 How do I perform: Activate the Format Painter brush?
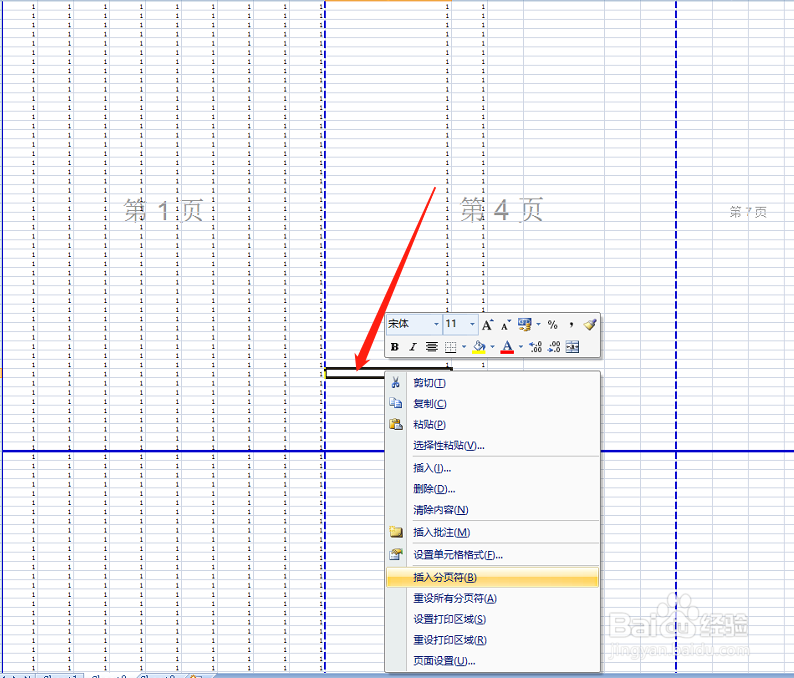point(590,325)
